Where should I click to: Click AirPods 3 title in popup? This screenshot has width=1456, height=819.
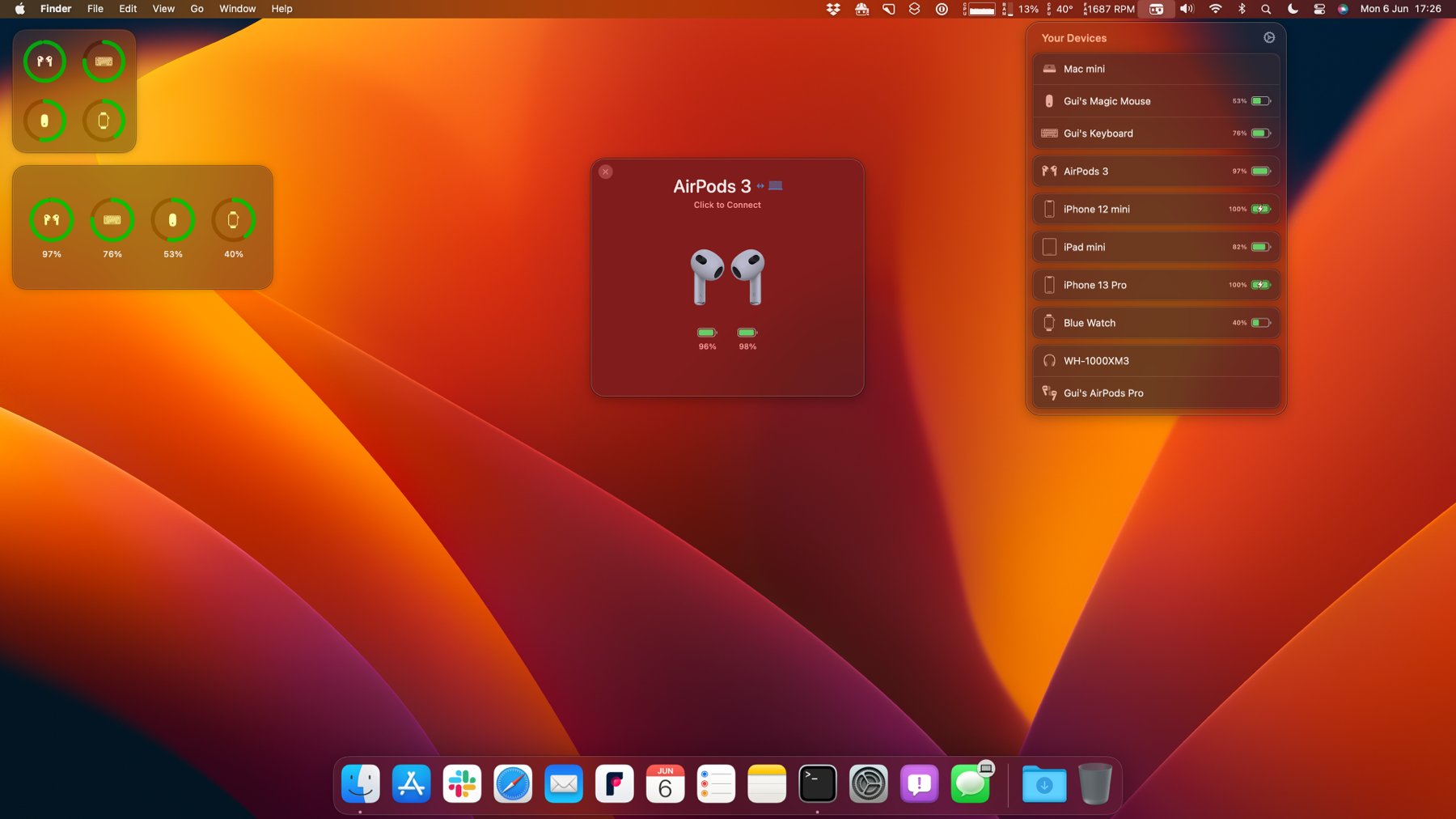pyautogui.click(x=712, y=186)
